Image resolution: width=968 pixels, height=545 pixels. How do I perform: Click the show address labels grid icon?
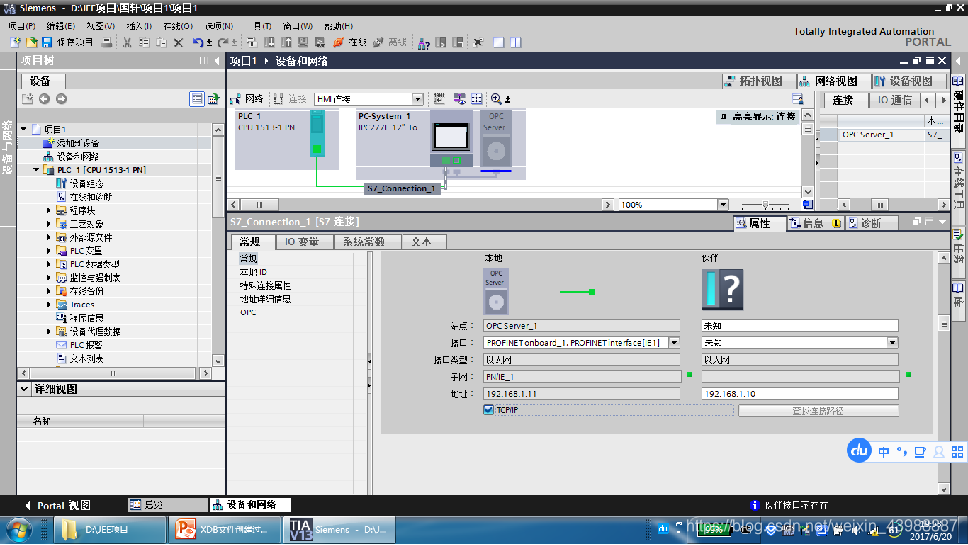click(x=477, y=99)
